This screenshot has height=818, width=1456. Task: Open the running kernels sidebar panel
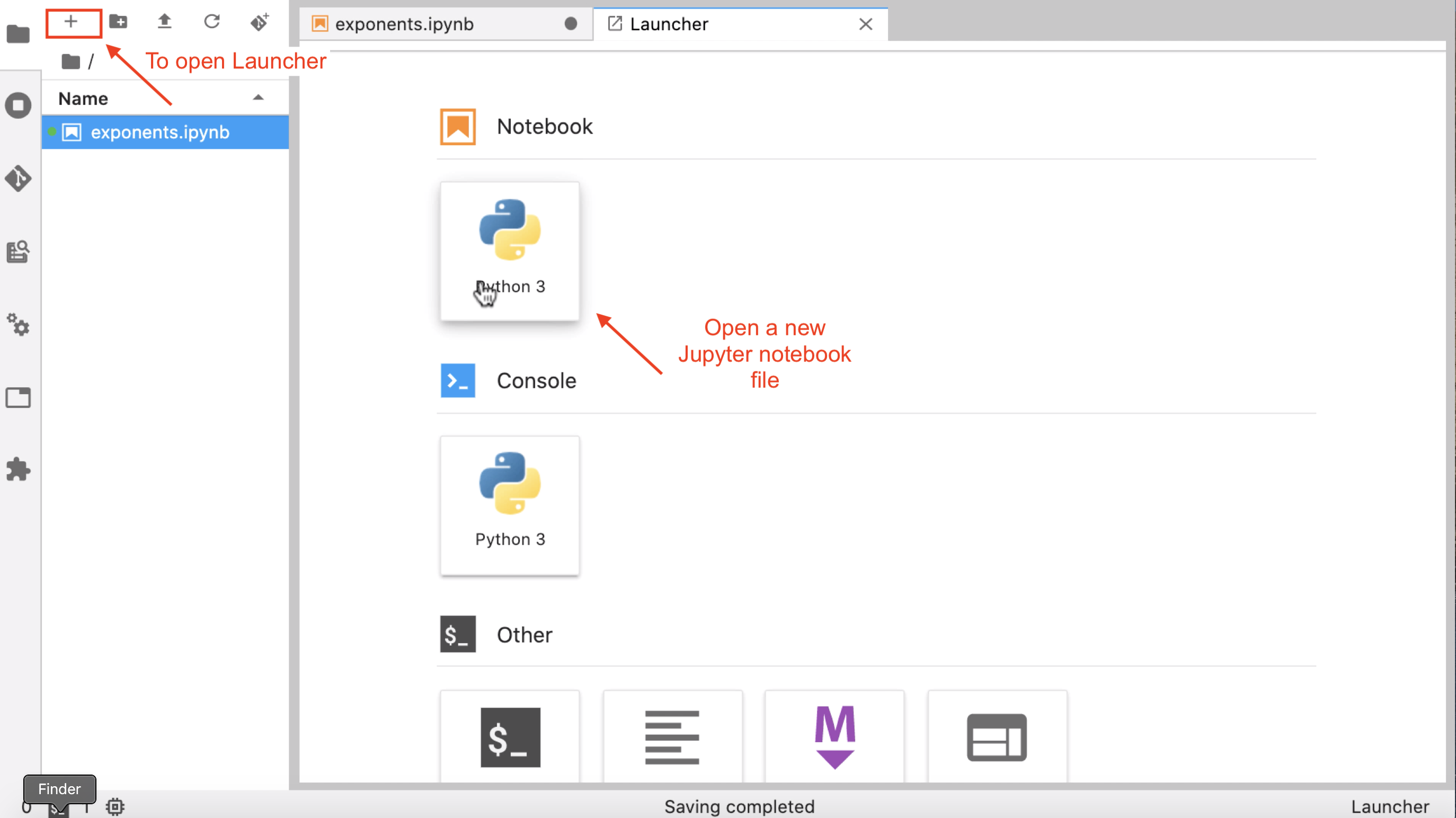pos(18,106)
